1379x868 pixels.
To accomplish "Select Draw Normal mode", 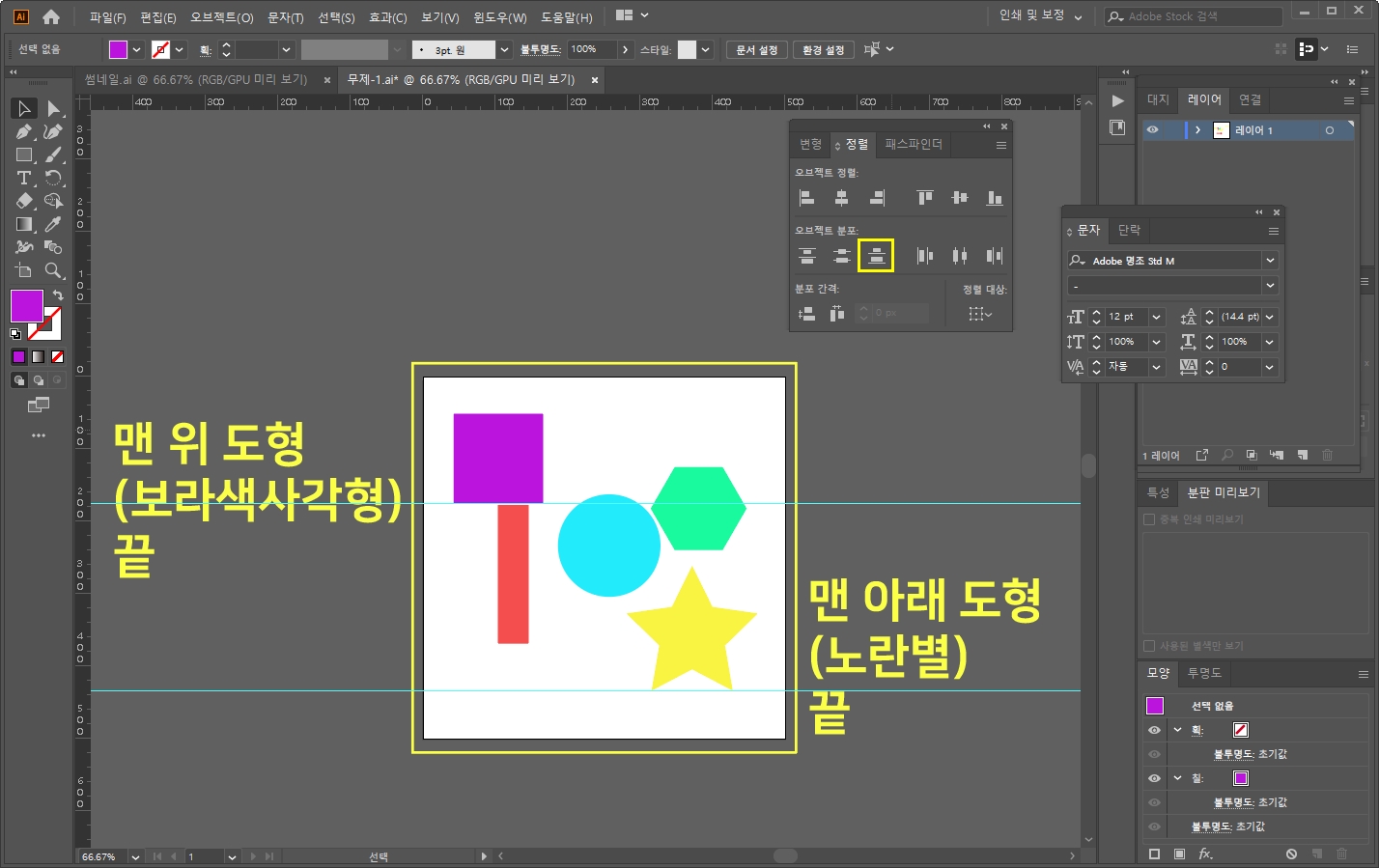I will (18, 380).
